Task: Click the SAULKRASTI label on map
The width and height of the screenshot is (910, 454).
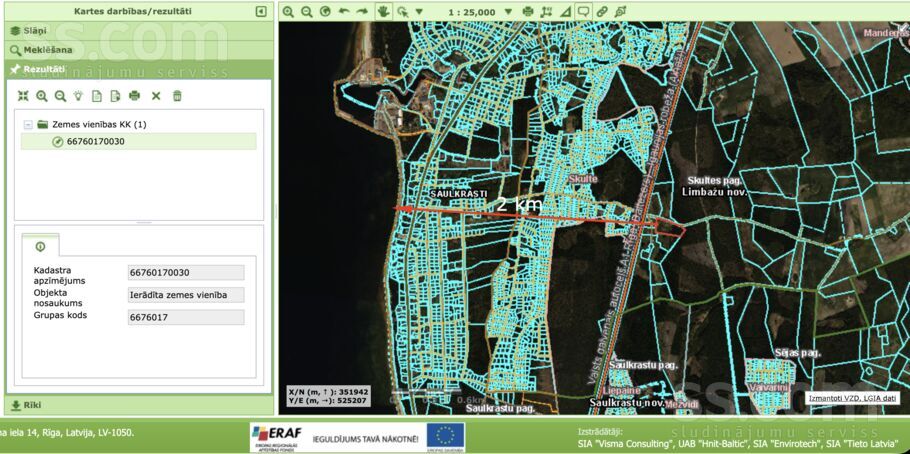Action: coord(458,193)
